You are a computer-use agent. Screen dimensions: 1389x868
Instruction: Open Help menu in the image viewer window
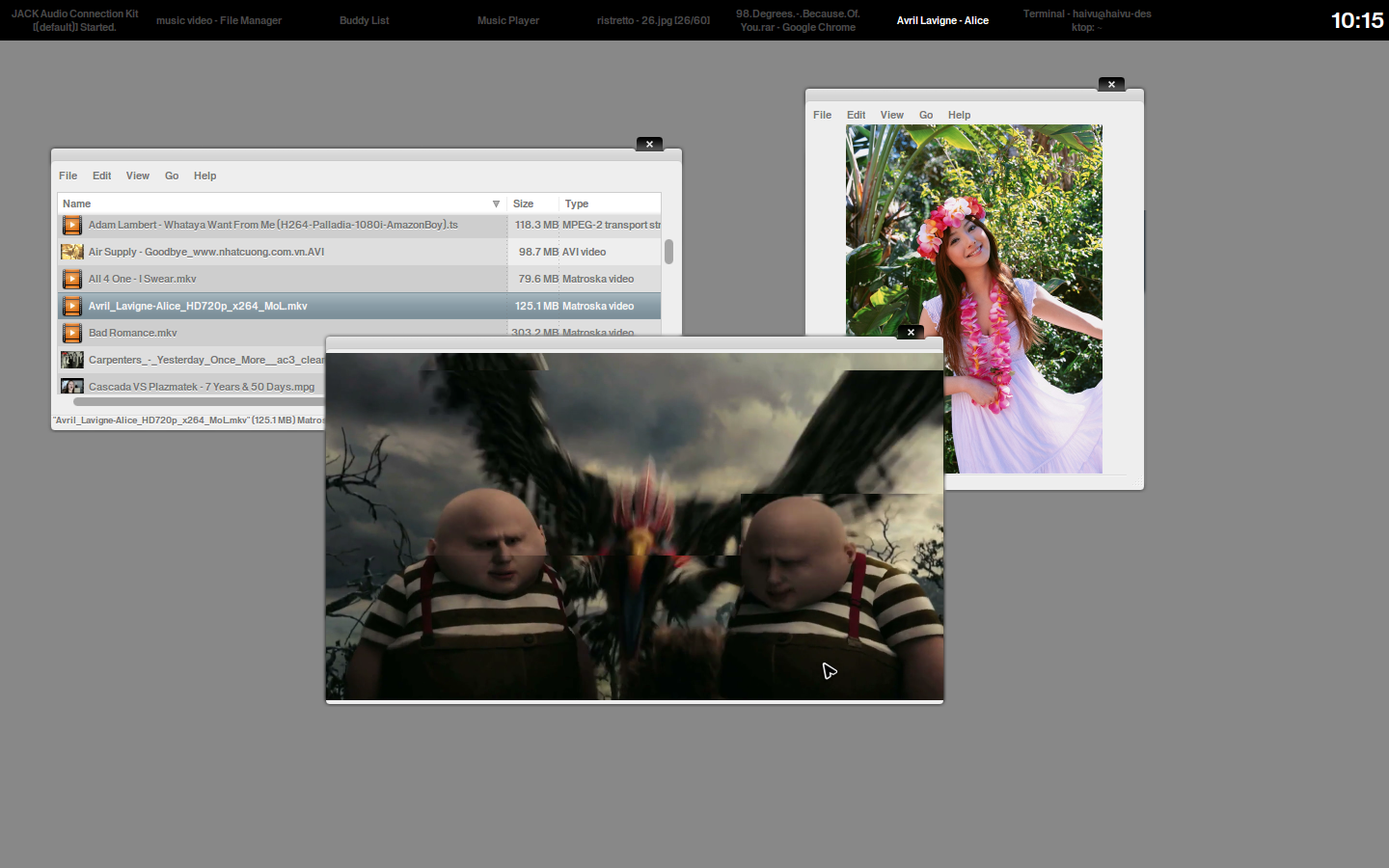point(959,115)
